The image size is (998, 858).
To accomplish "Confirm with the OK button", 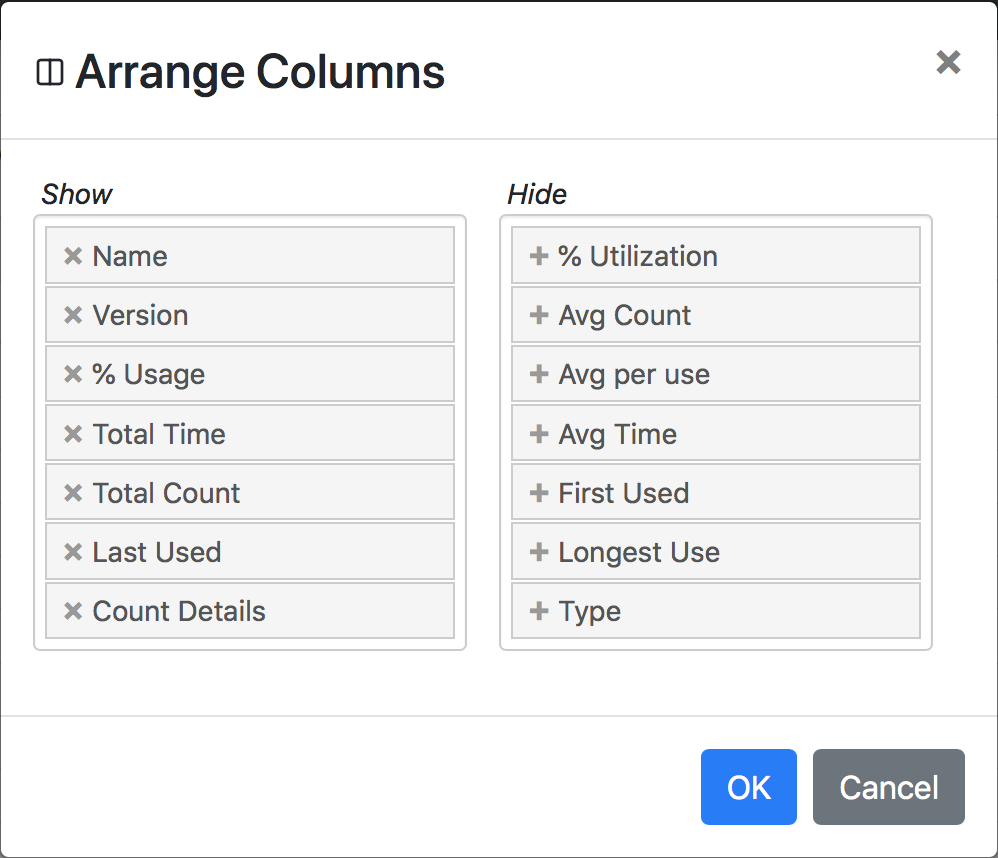I will coord(748,787).
